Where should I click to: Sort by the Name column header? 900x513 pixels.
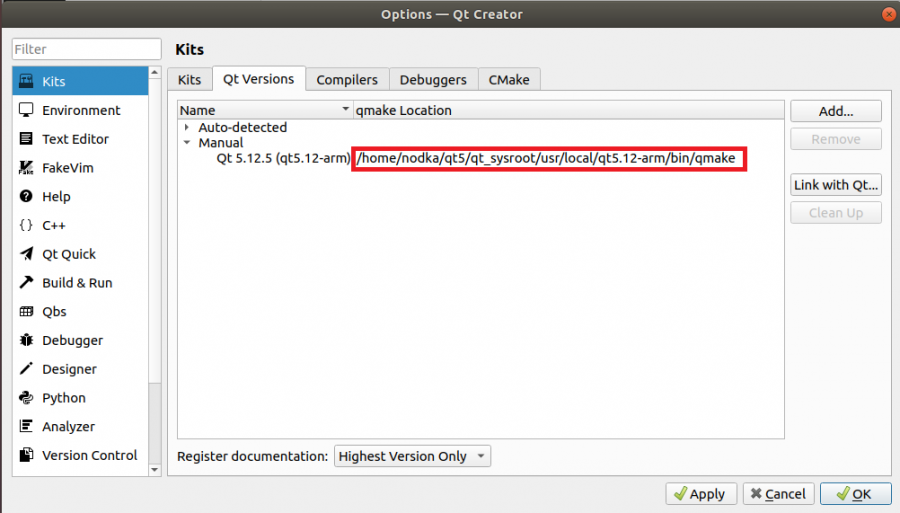265,110
